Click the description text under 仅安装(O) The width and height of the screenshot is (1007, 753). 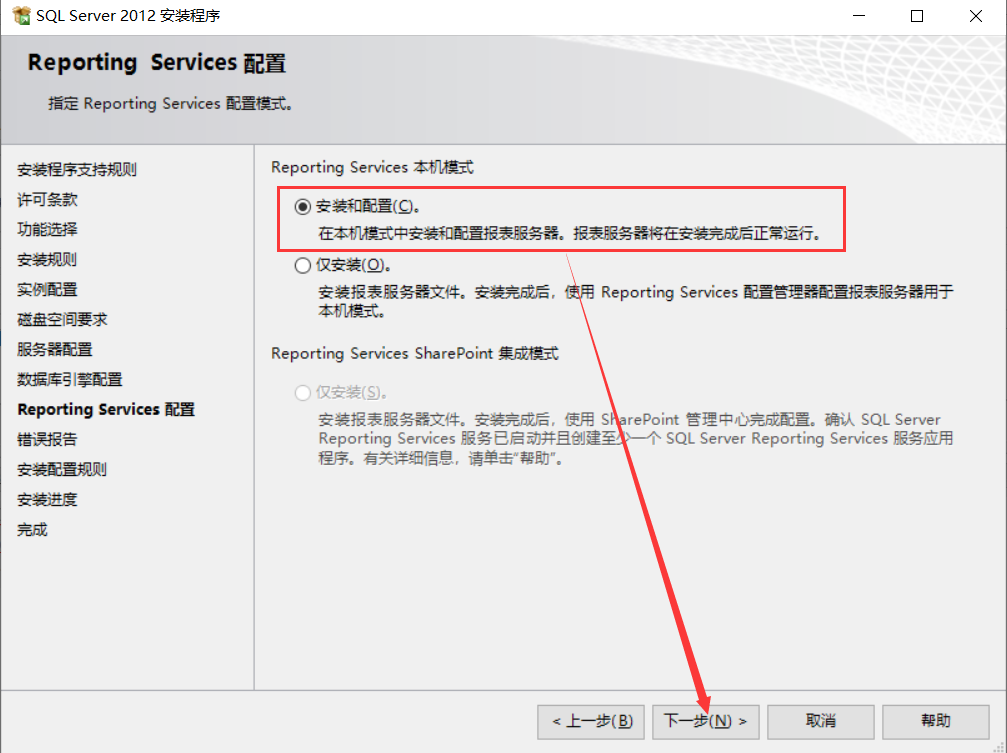tap(636, 301)
